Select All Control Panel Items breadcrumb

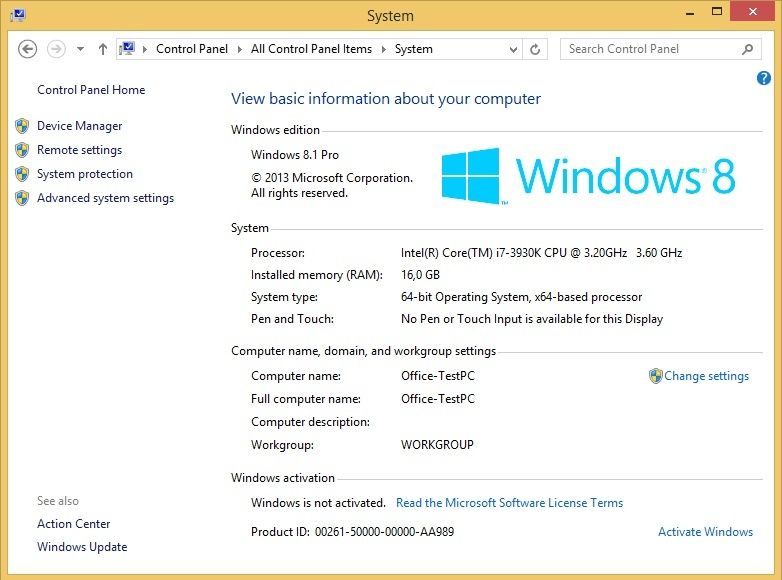point(311,49)
